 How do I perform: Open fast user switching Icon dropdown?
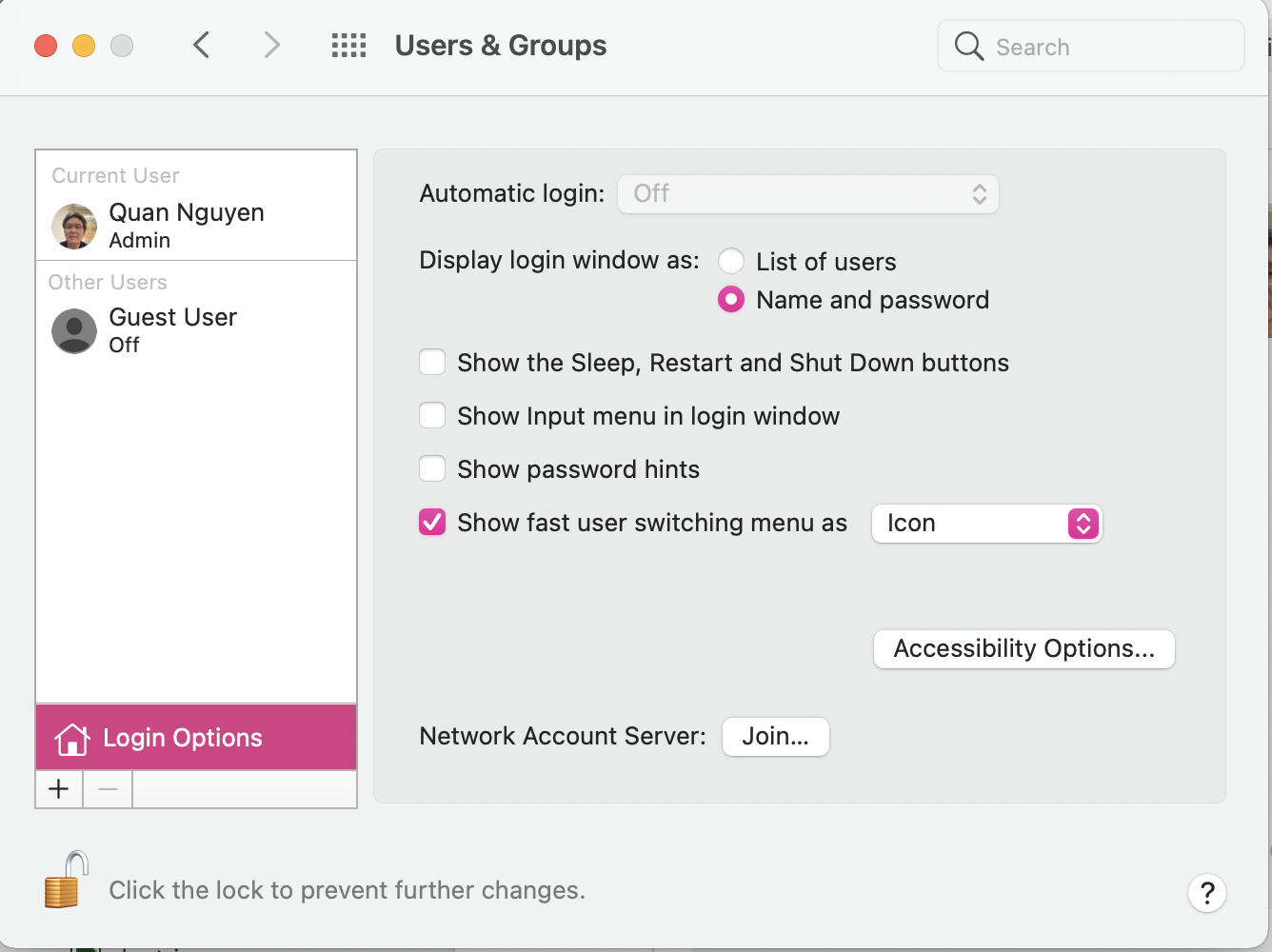pyautogui.click(x=987, y=524)
